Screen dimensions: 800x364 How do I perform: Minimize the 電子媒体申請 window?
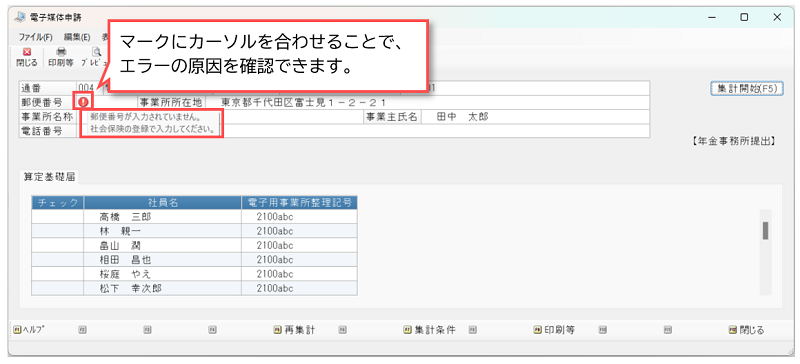pos(712,17)
